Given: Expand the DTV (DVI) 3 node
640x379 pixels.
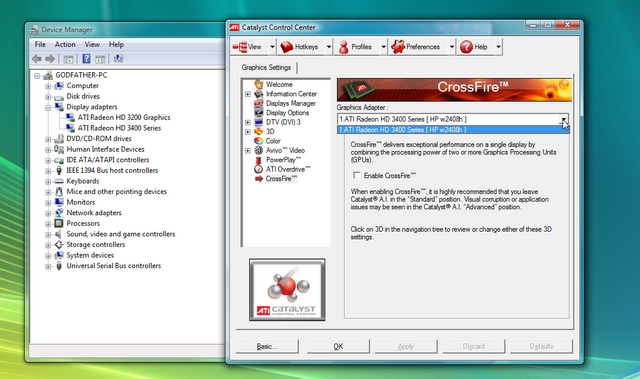Looking at the screenshot, I should click(x=248, y=122).
